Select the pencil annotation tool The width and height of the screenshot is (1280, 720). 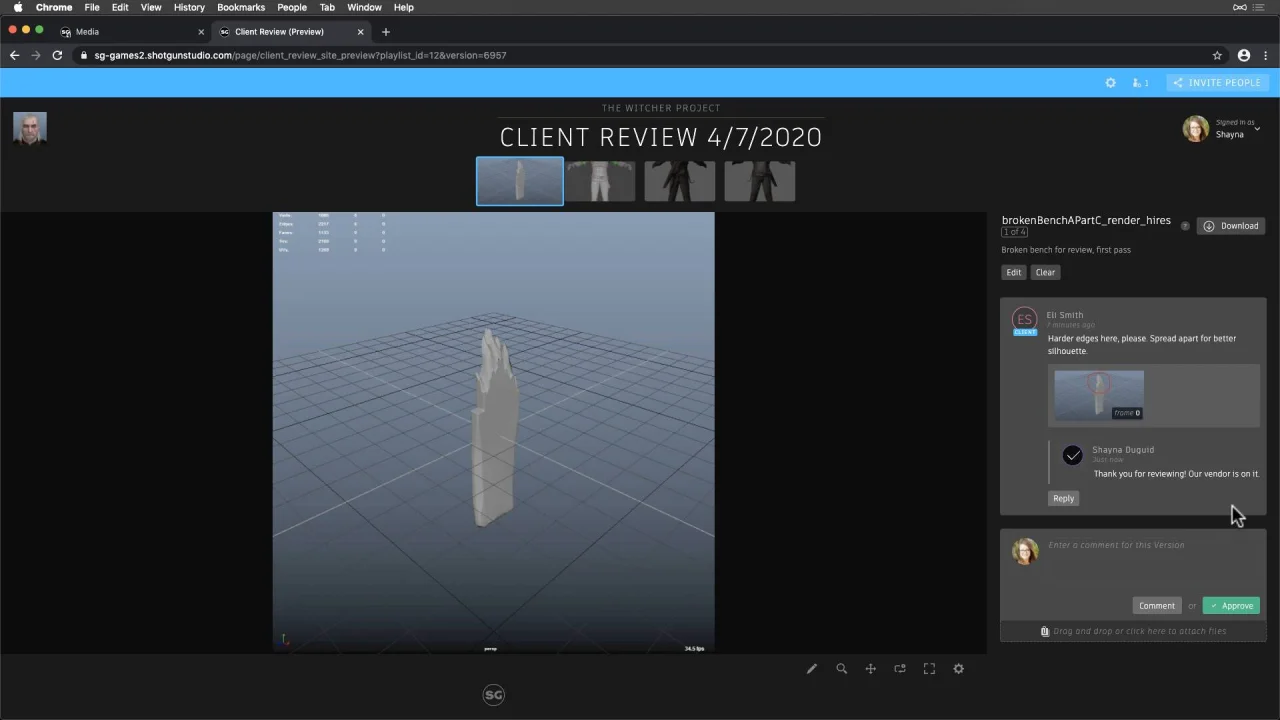812,669
